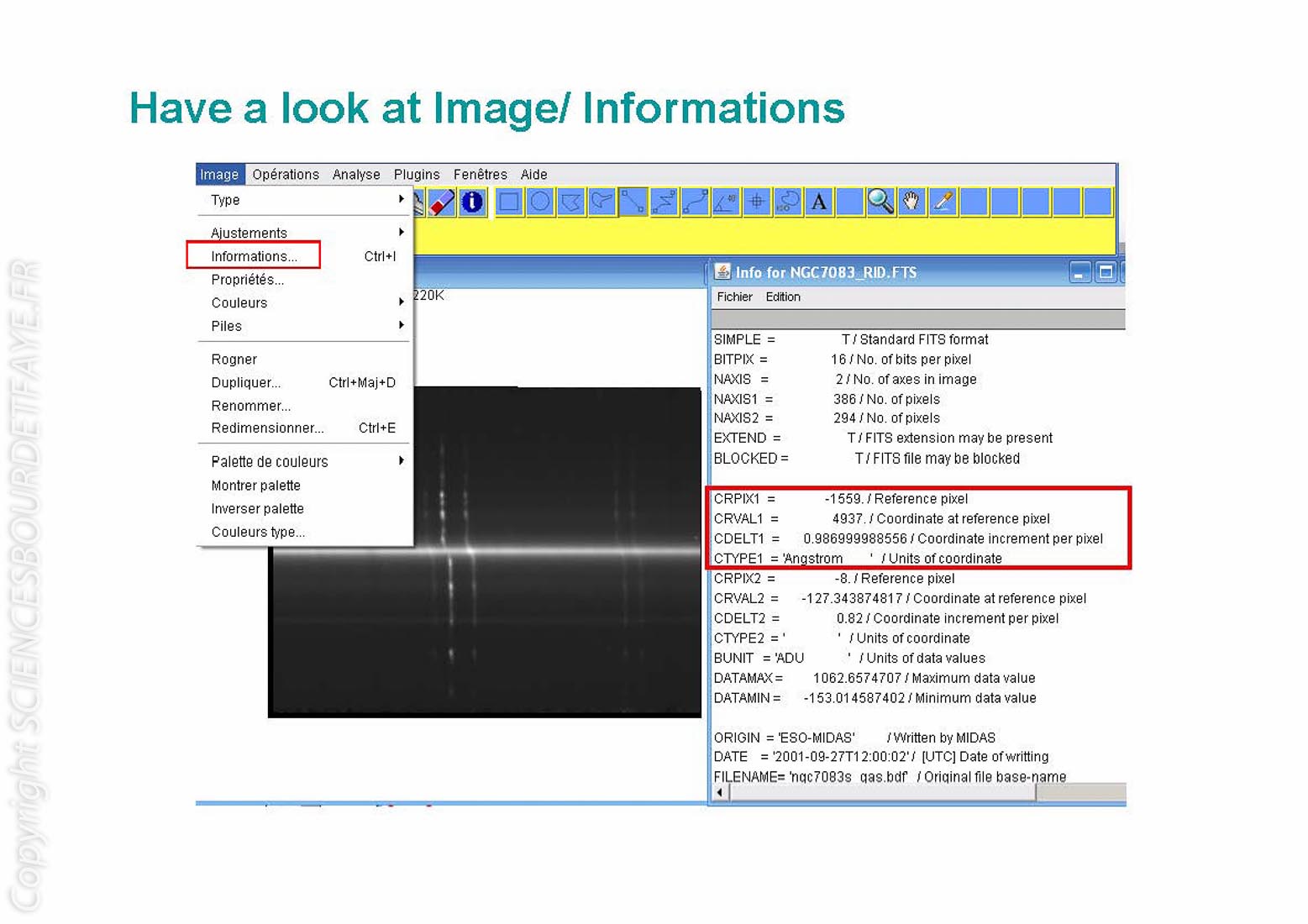
Task: Select the straight line tool
Action: [x=633, y=202]
